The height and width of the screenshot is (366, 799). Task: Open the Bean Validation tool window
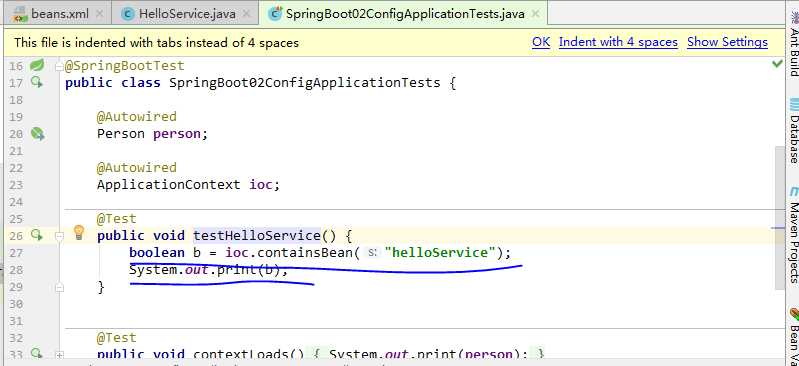coord(793,337)
